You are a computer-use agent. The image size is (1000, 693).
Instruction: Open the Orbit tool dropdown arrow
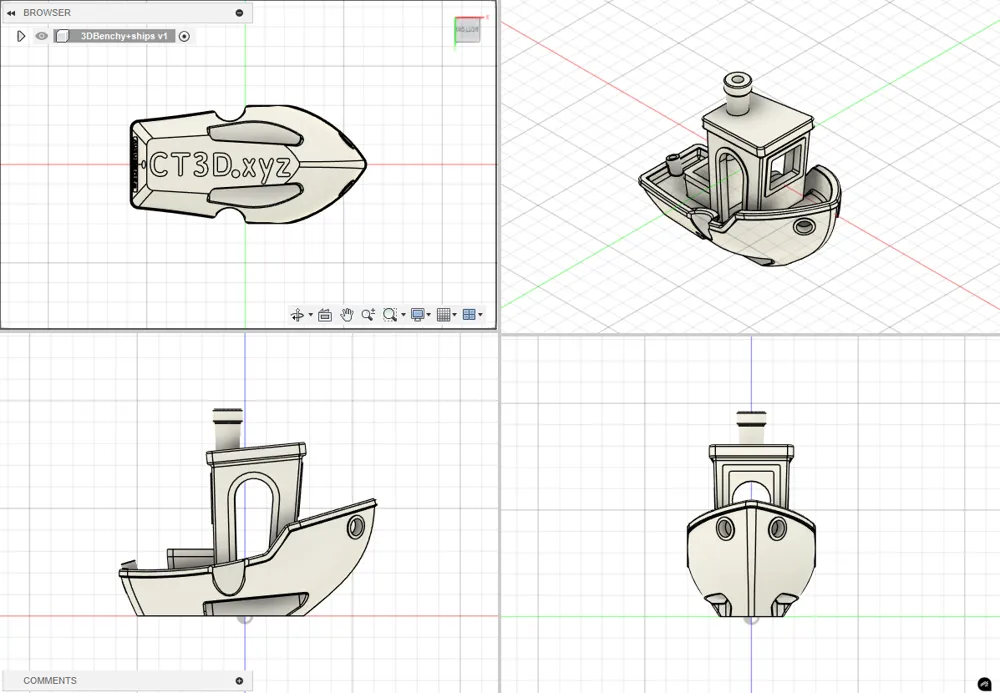click(311, 314)
